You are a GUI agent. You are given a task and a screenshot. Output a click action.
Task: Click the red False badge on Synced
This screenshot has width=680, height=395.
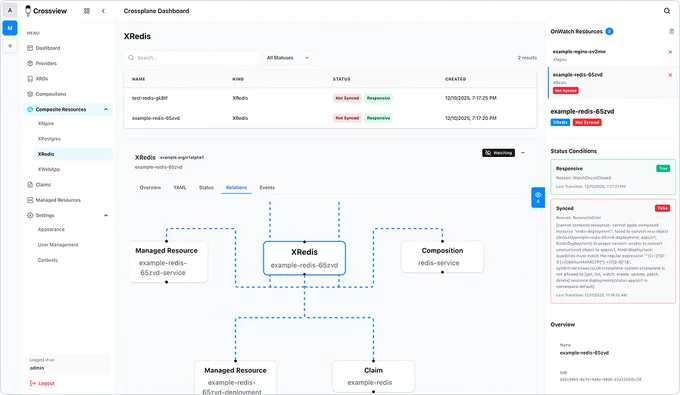(662, 208)
